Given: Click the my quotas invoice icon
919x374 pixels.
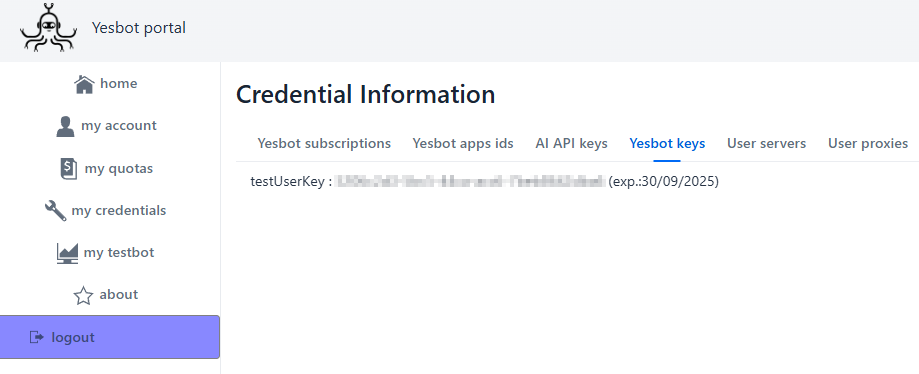Looking at the screenshot, I should [x=69, y=168].
